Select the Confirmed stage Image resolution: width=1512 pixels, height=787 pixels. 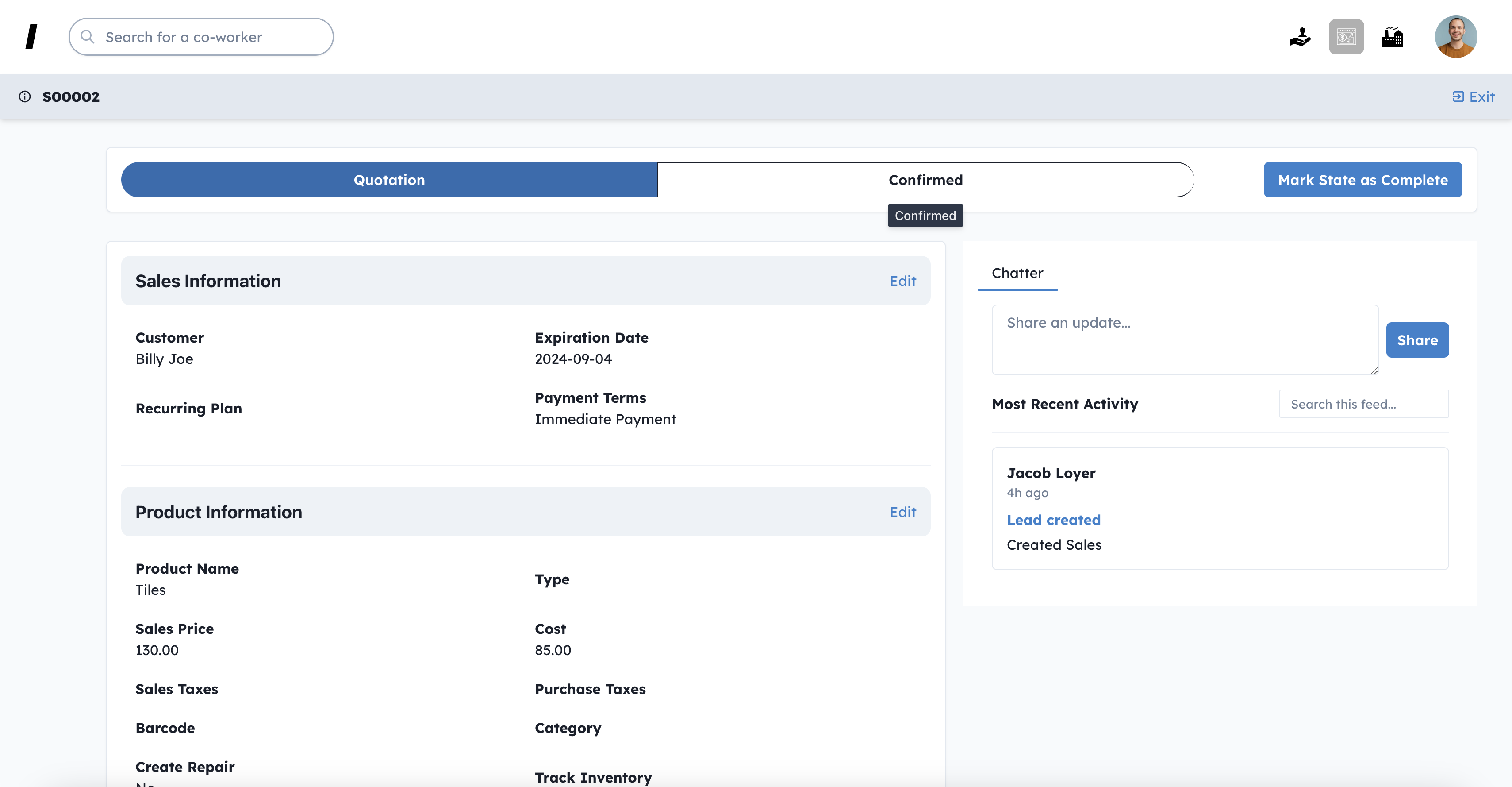(x=925, y=180)
